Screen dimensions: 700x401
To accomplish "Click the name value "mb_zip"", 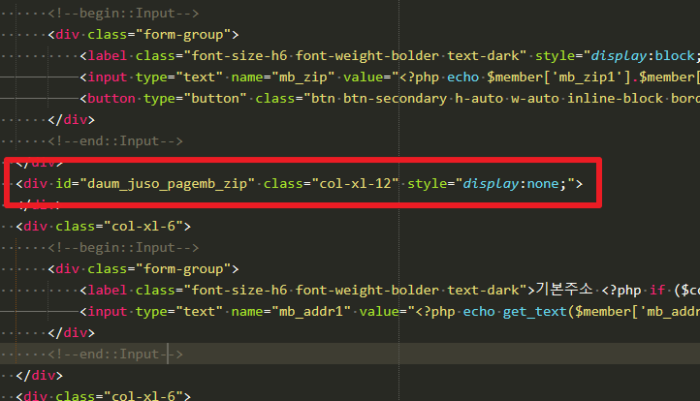I will pos(303,77).
